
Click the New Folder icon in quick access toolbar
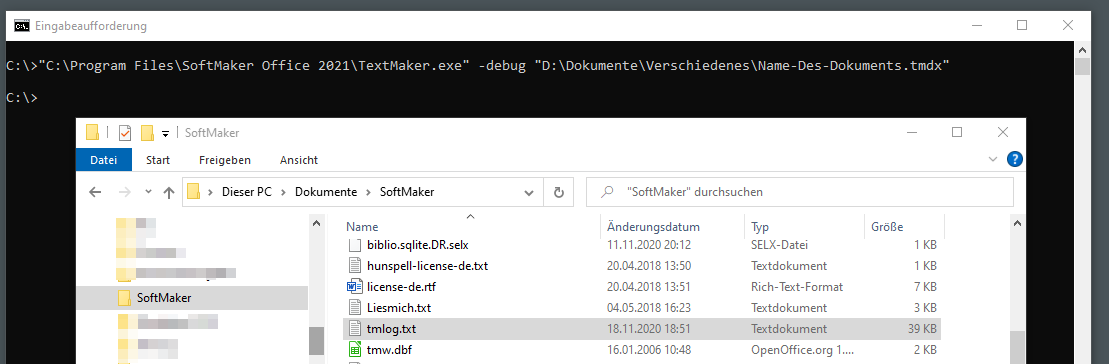click(x=147, y=132)
